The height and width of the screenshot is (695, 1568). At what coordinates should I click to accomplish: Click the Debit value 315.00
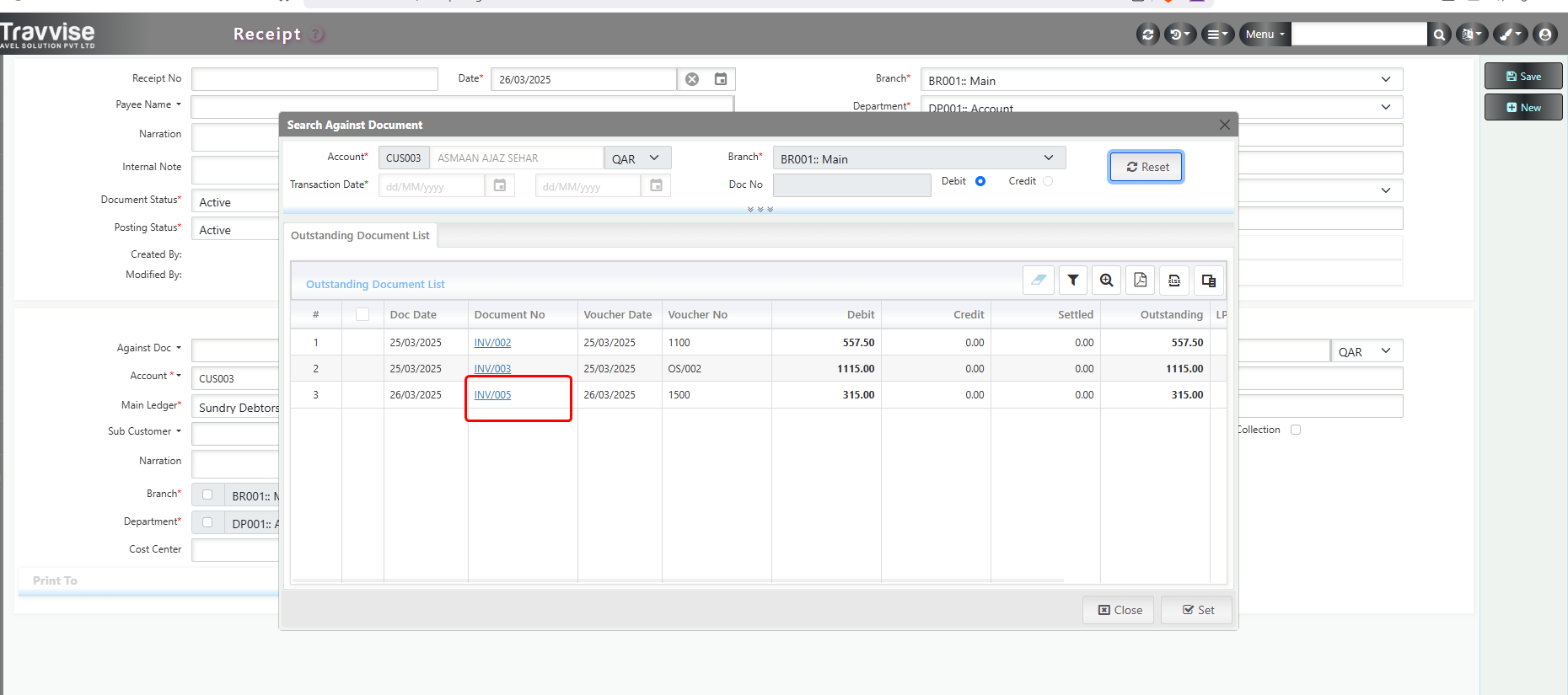[858, 395]
